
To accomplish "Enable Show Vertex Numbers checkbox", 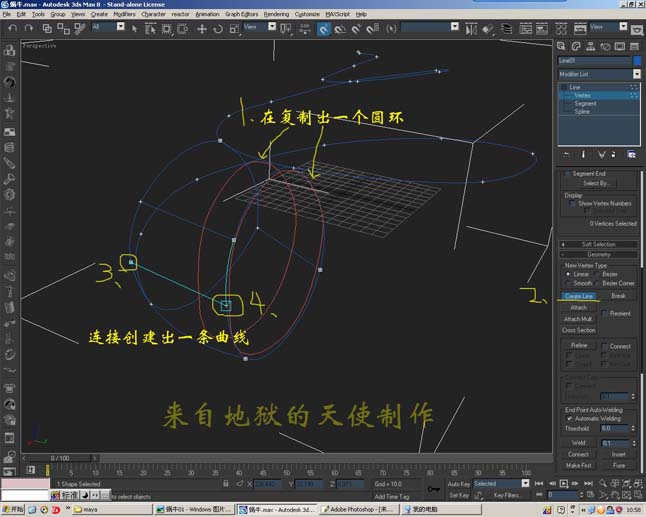I will 572,204.
